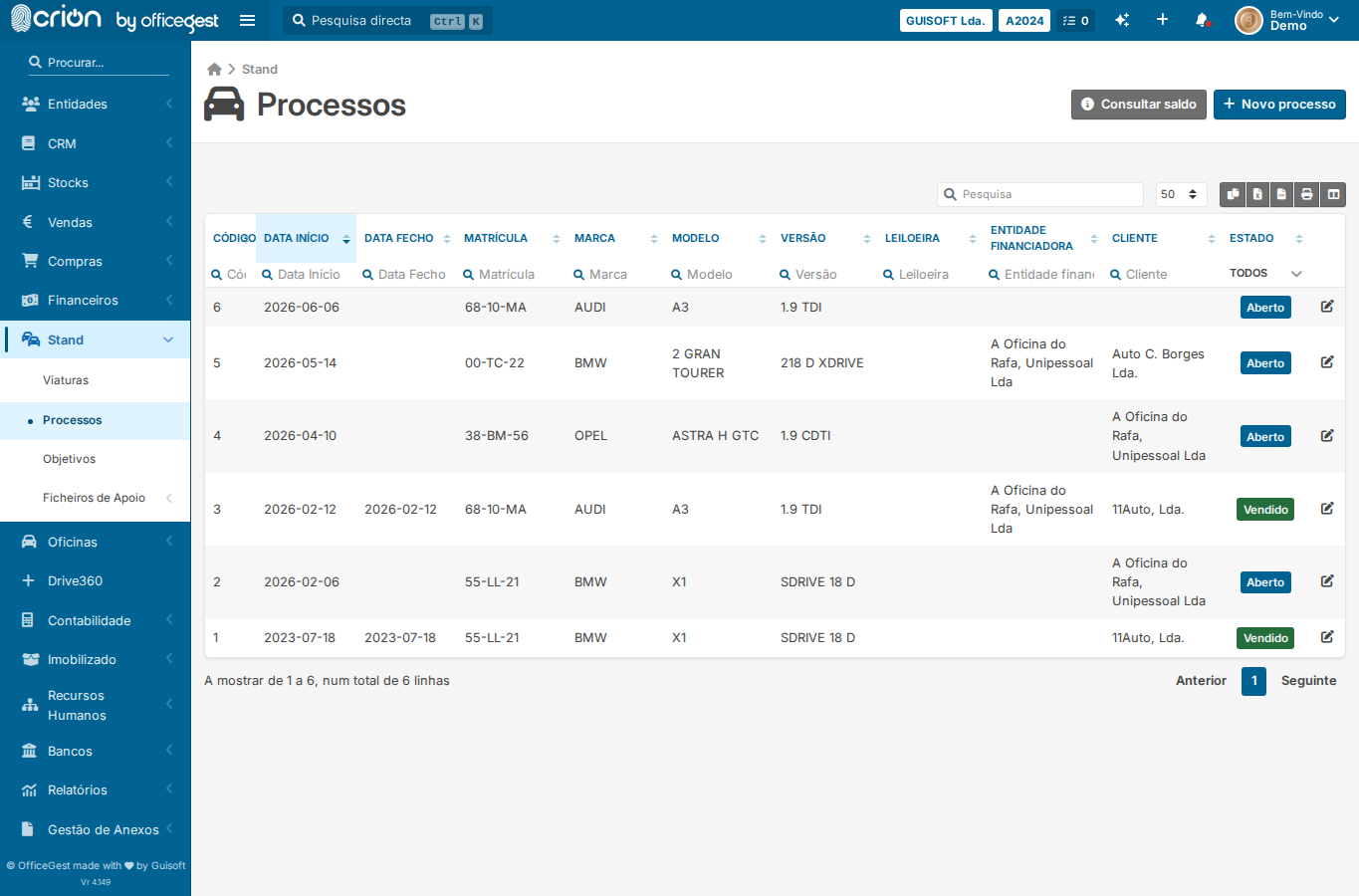Image resolution: width=1359 pixels, height=896 pixels.
Task: Go to Anterior page
Action: click(1201, 681)
